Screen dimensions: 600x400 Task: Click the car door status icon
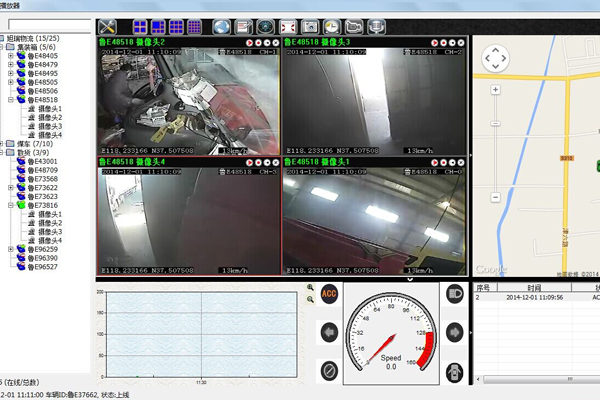453,371
